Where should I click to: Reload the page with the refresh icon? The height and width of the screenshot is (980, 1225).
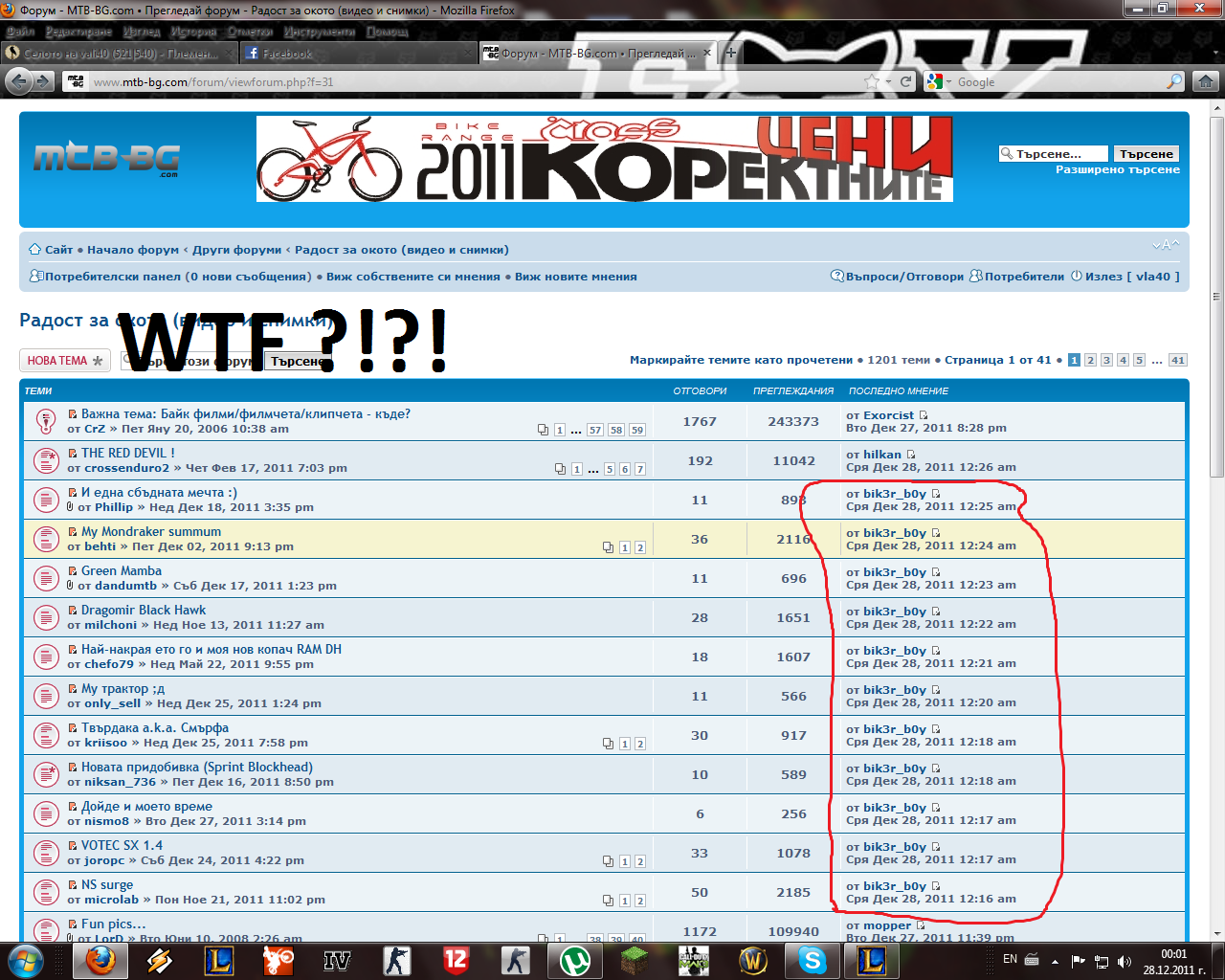coord(906,82)
